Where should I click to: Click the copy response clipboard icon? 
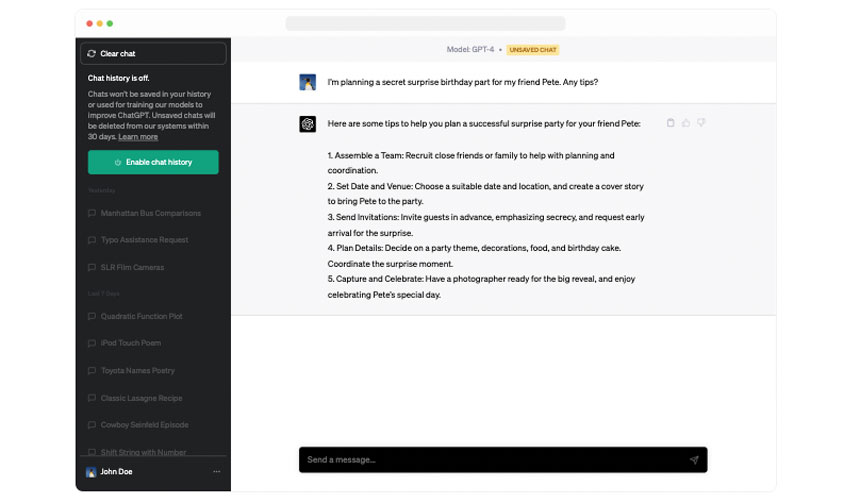670,123
